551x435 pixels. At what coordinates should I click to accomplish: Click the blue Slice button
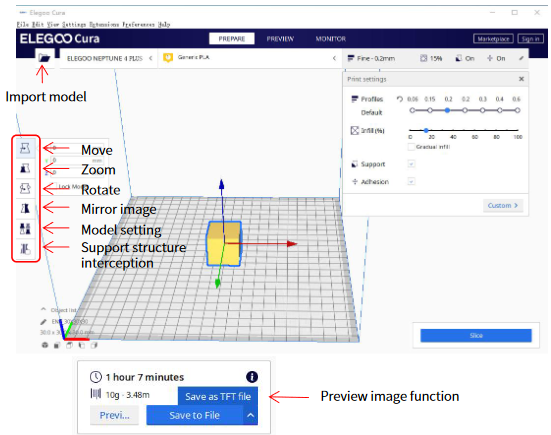(x=476, y=335)
